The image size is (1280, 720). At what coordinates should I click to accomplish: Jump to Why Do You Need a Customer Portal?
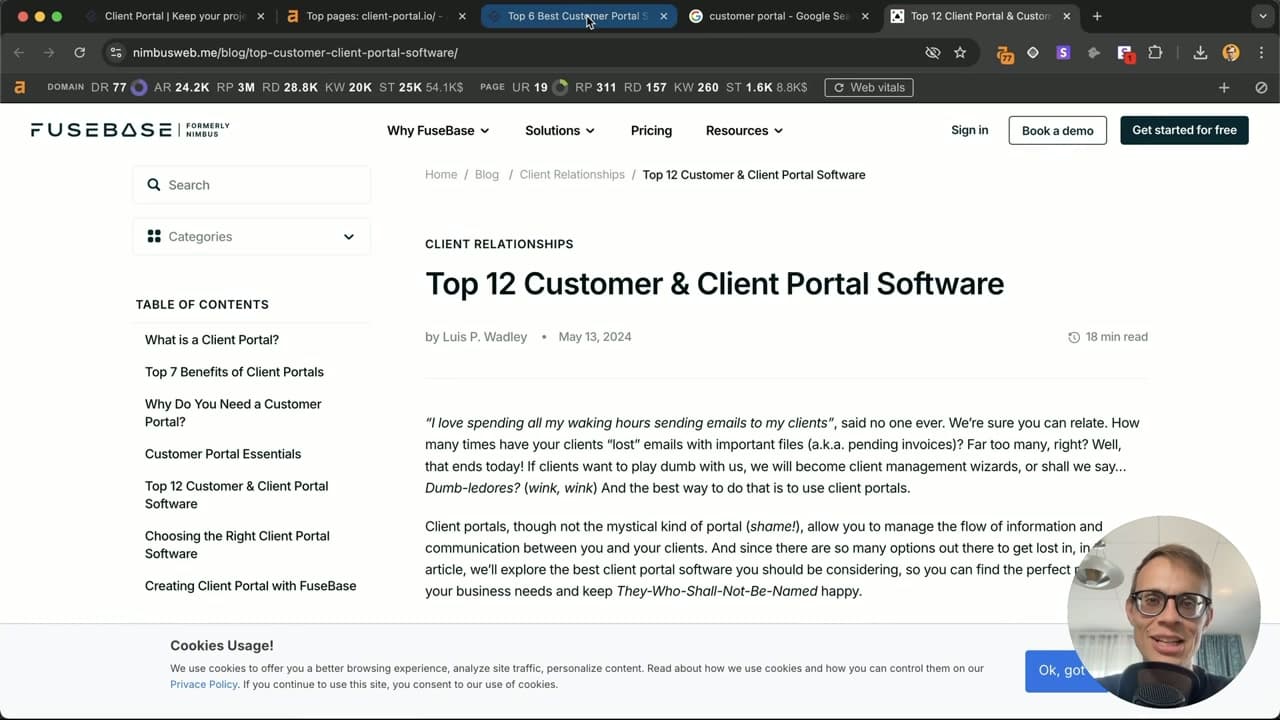click(x=233, y=412)
